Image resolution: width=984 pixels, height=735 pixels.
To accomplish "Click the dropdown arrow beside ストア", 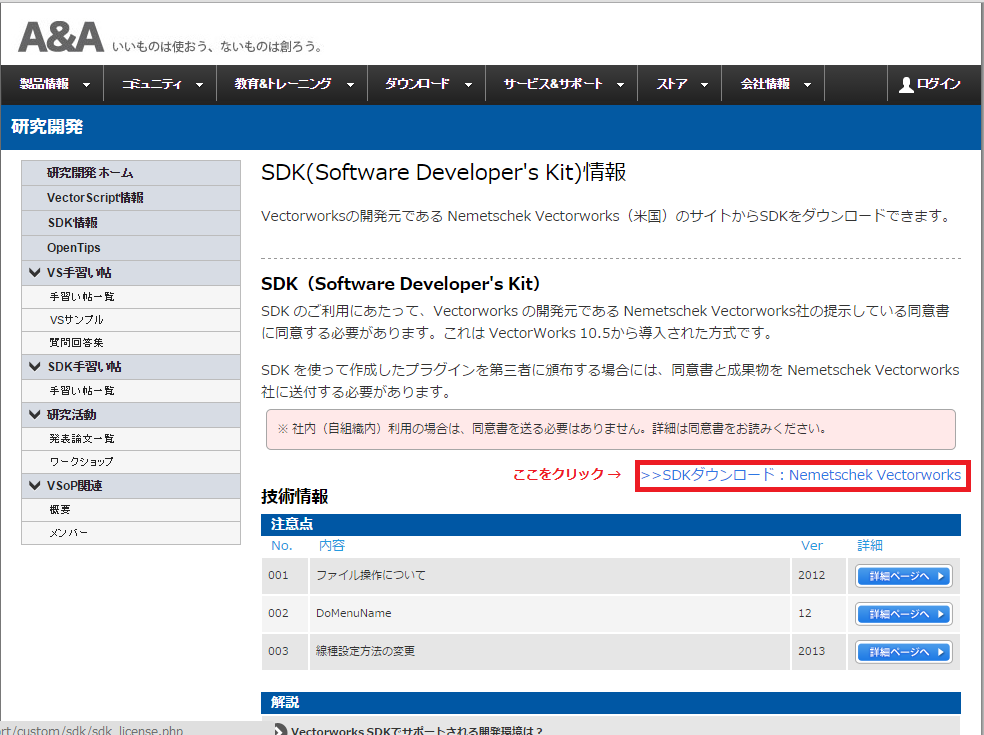I will click(705, 85).
